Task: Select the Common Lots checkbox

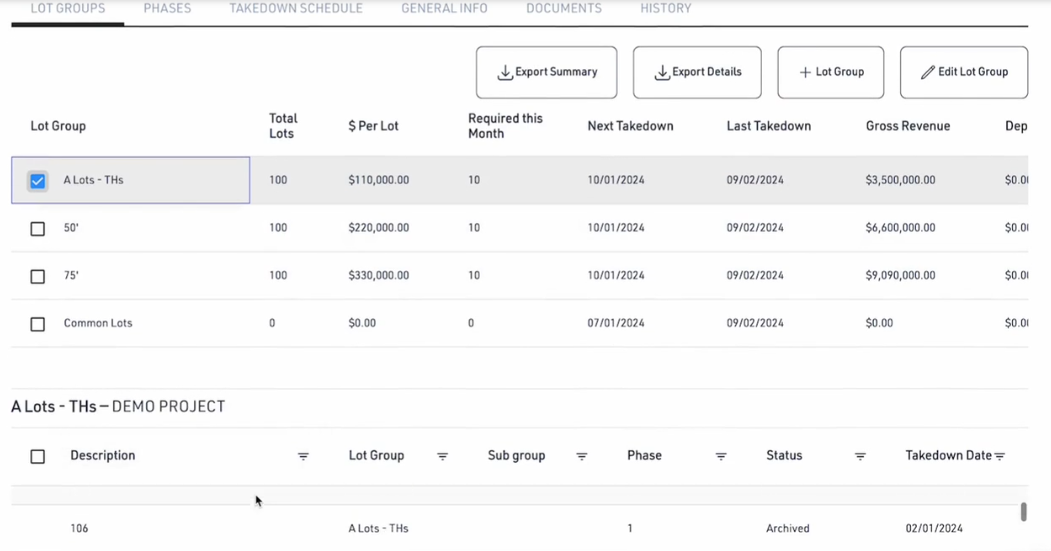Action: [x=38, y=324]
